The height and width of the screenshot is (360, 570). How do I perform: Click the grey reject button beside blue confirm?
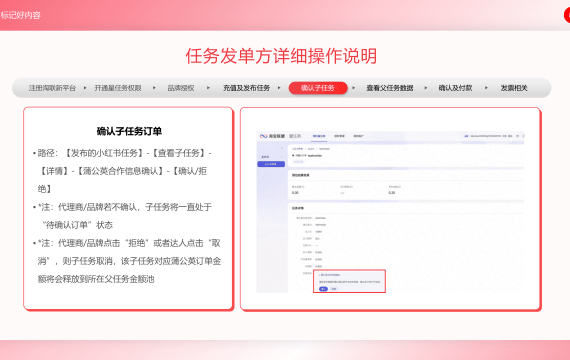(x=334, y=289)
